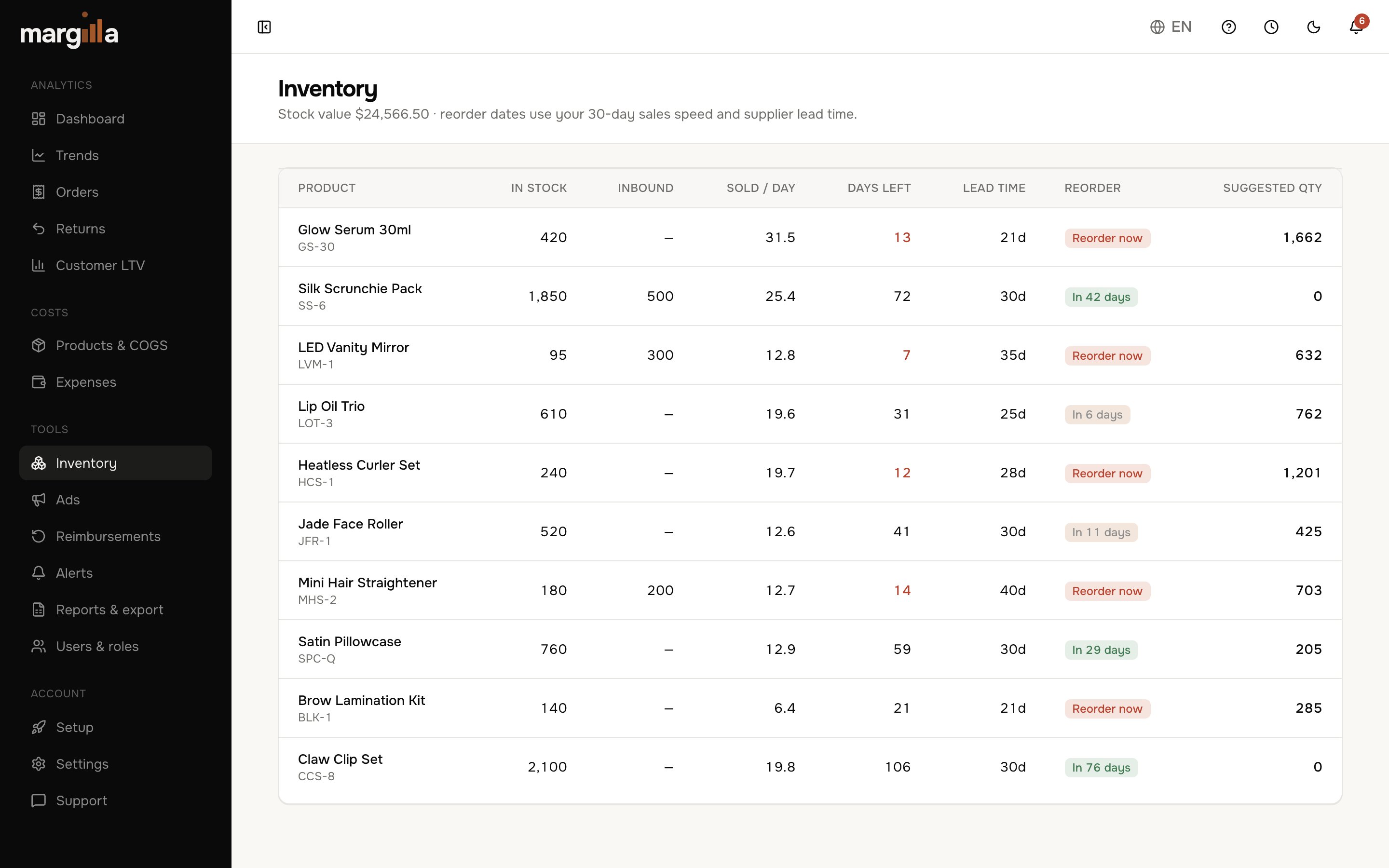Click Satin Pillowcase SKU SPC-Q
Image resolution: width=1389 pixels, height=868 pixels.
(x=316, y=658)
